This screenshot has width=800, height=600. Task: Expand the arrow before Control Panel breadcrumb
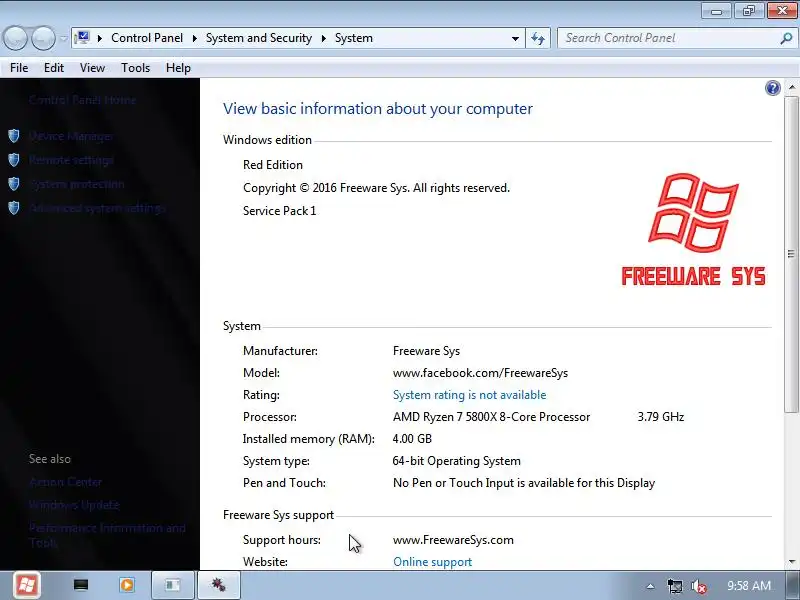pyautogui.click(x=100, y=38)
